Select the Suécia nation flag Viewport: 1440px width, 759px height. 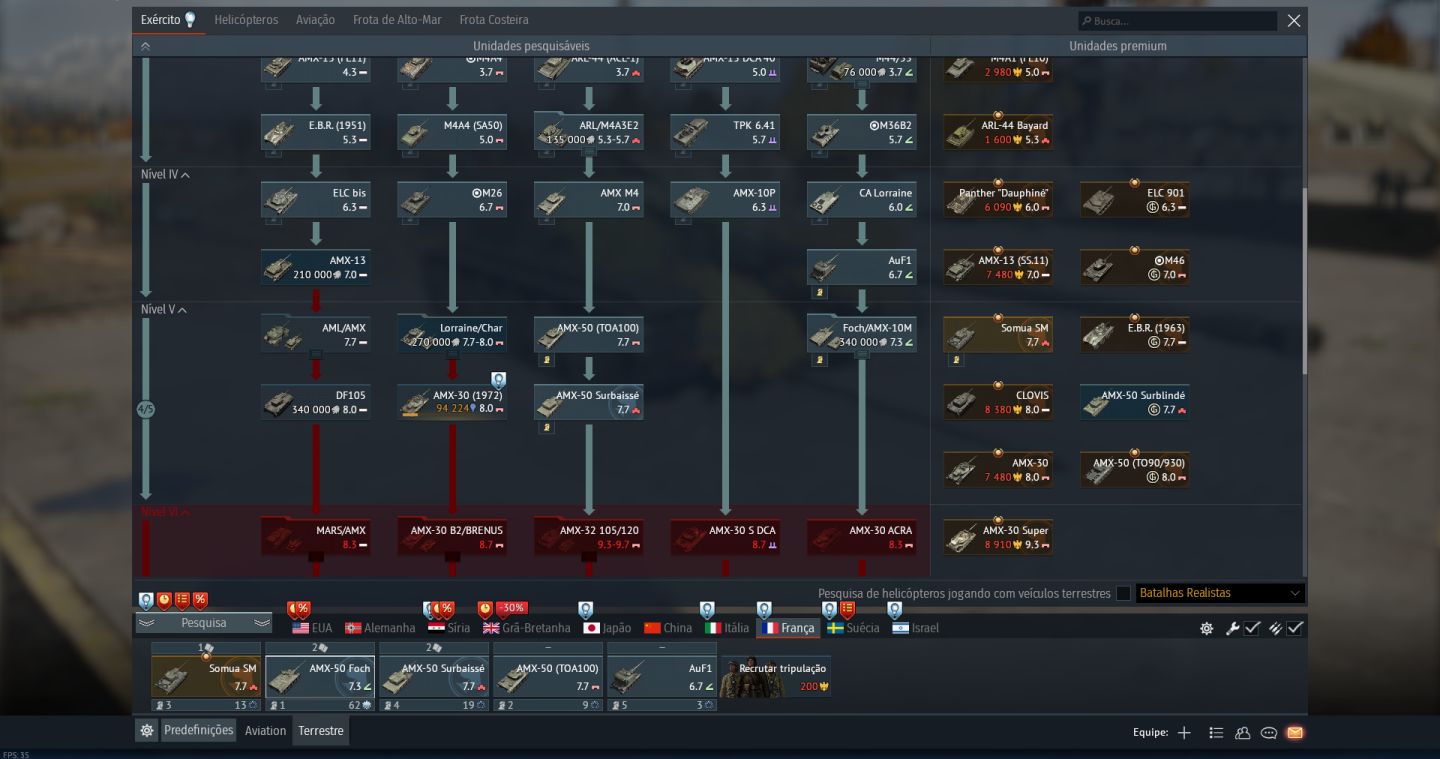coord(853,628)
